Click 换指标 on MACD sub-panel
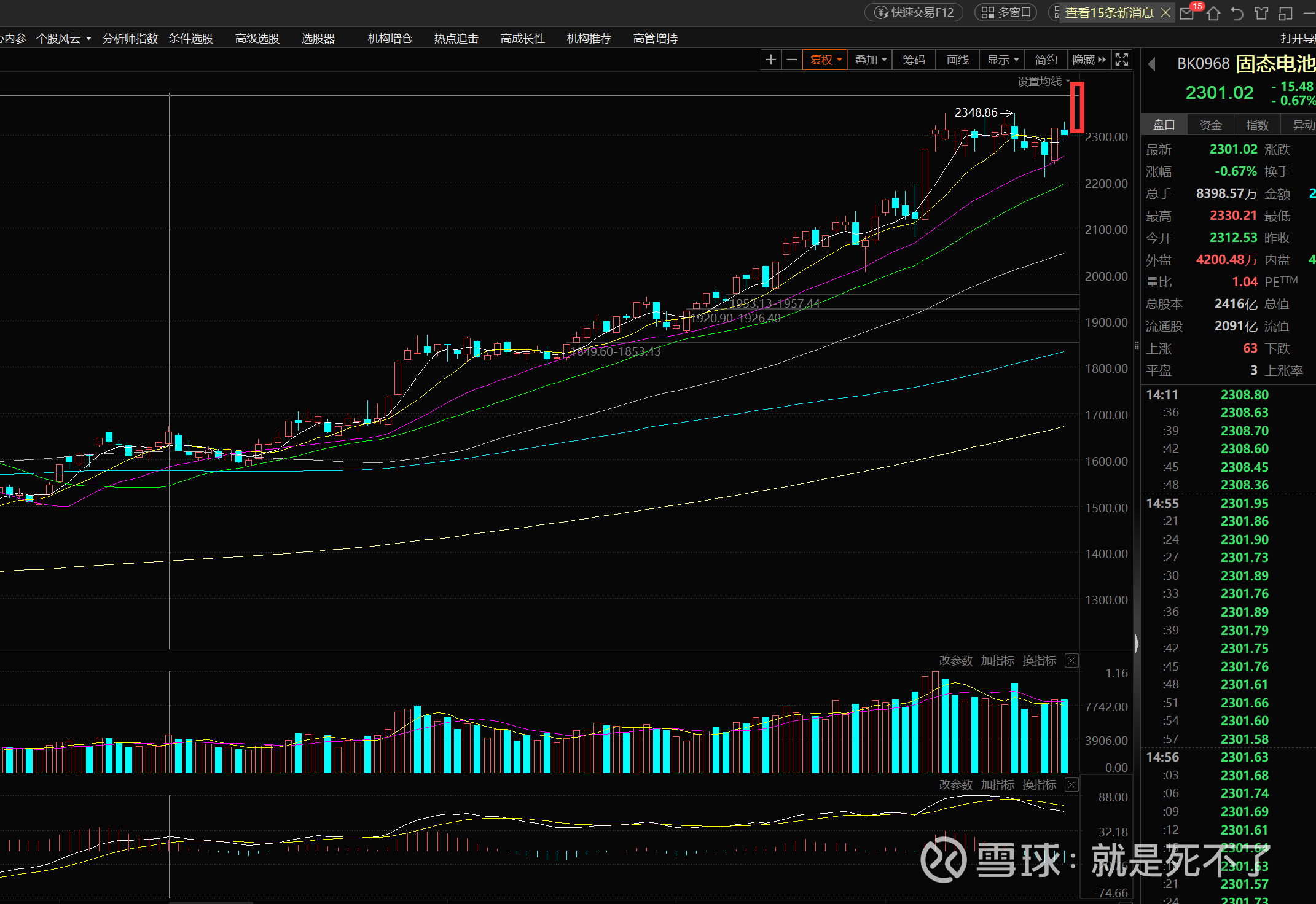Screen dimensions: 1316x904 (x=1039, y=785)
